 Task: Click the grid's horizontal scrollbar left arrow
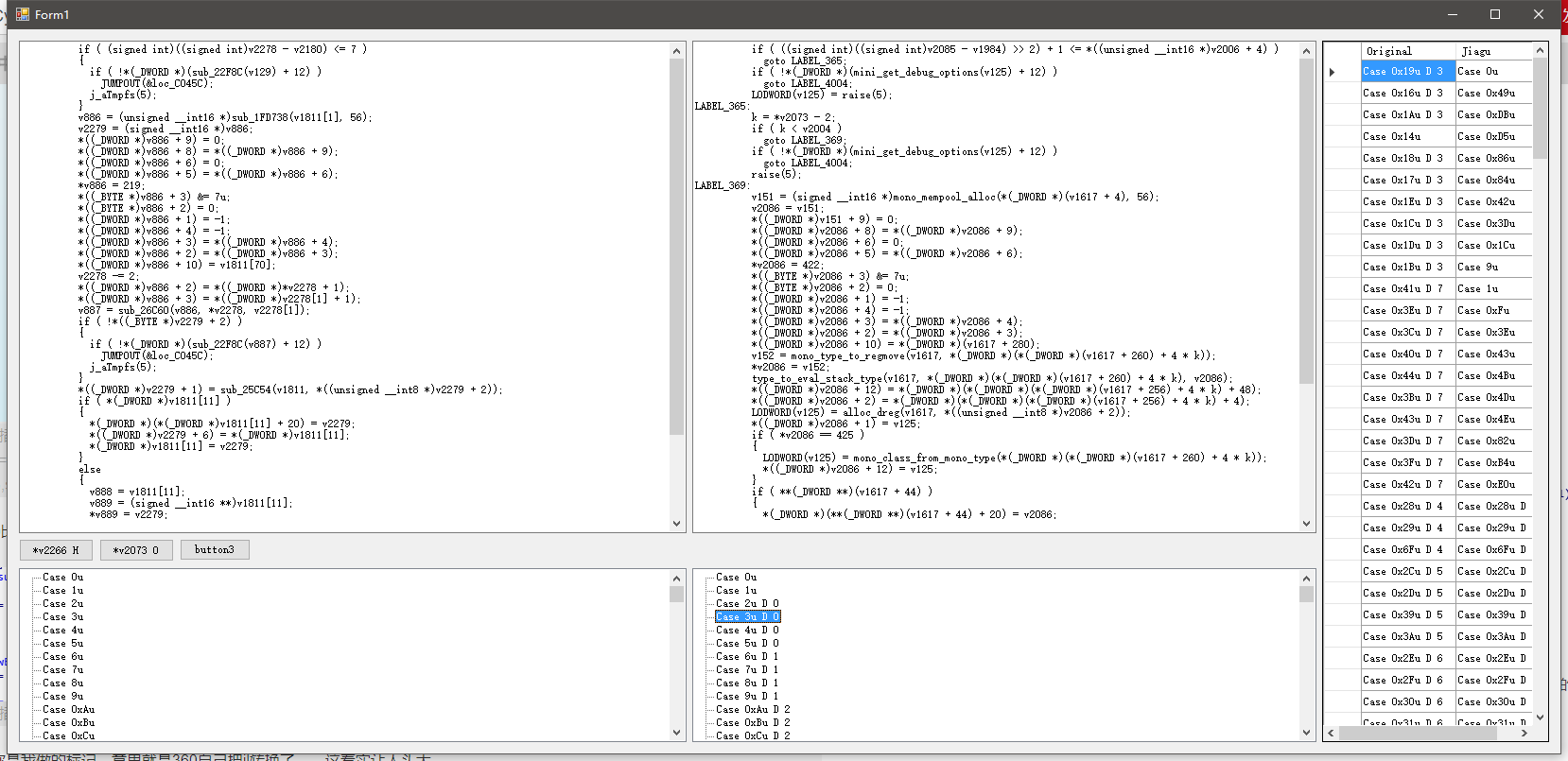[x=1332, y=733]
